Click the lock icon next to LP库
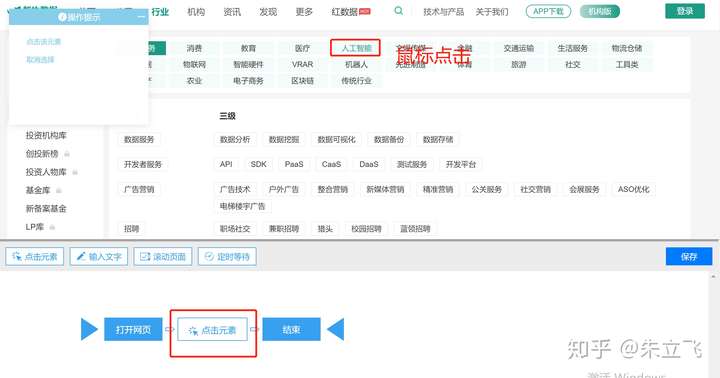Screen dimensions: 720x378 [x=52, y=227]
